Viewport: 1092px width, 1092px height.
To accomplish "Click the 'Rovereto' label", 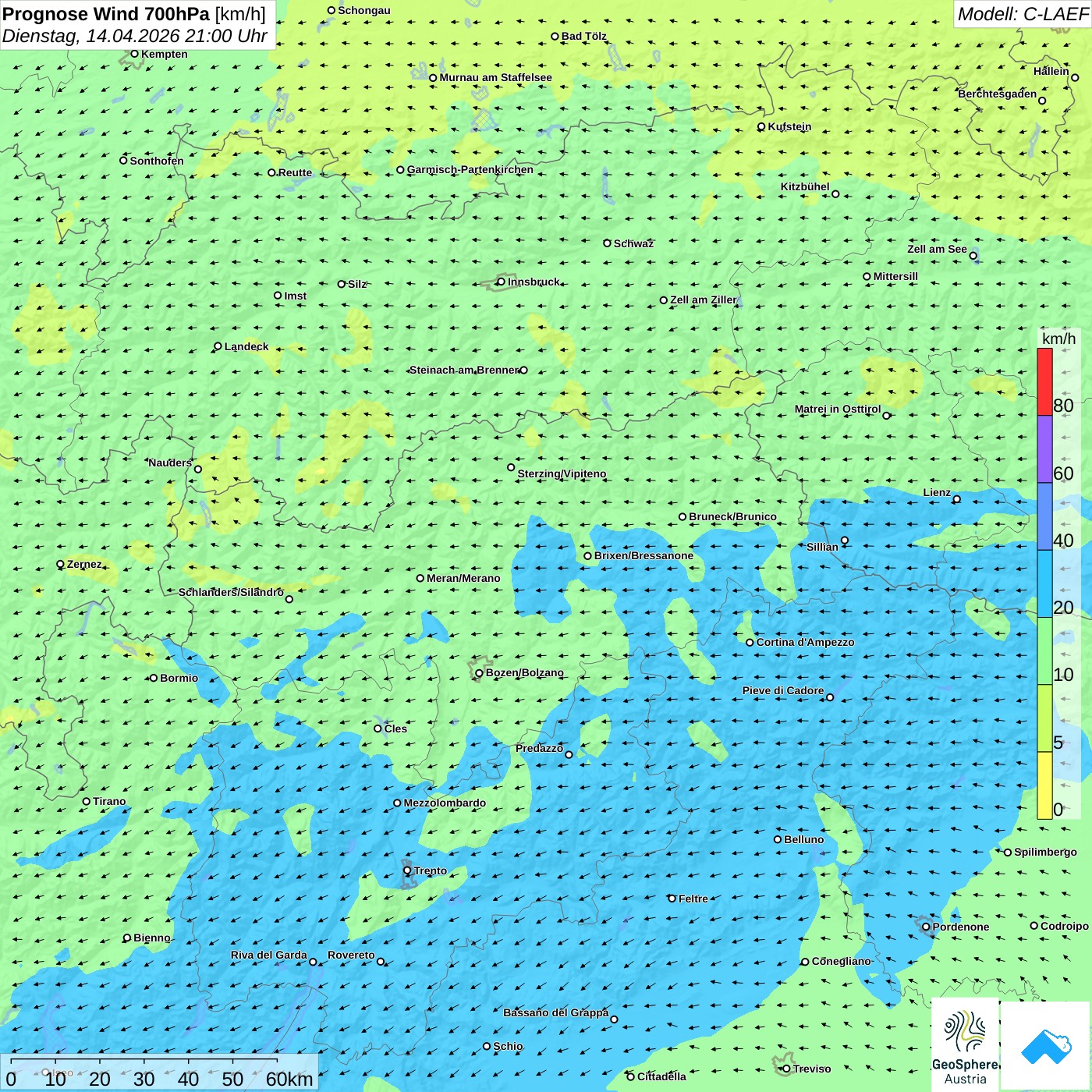I will (x=351, y=955).
